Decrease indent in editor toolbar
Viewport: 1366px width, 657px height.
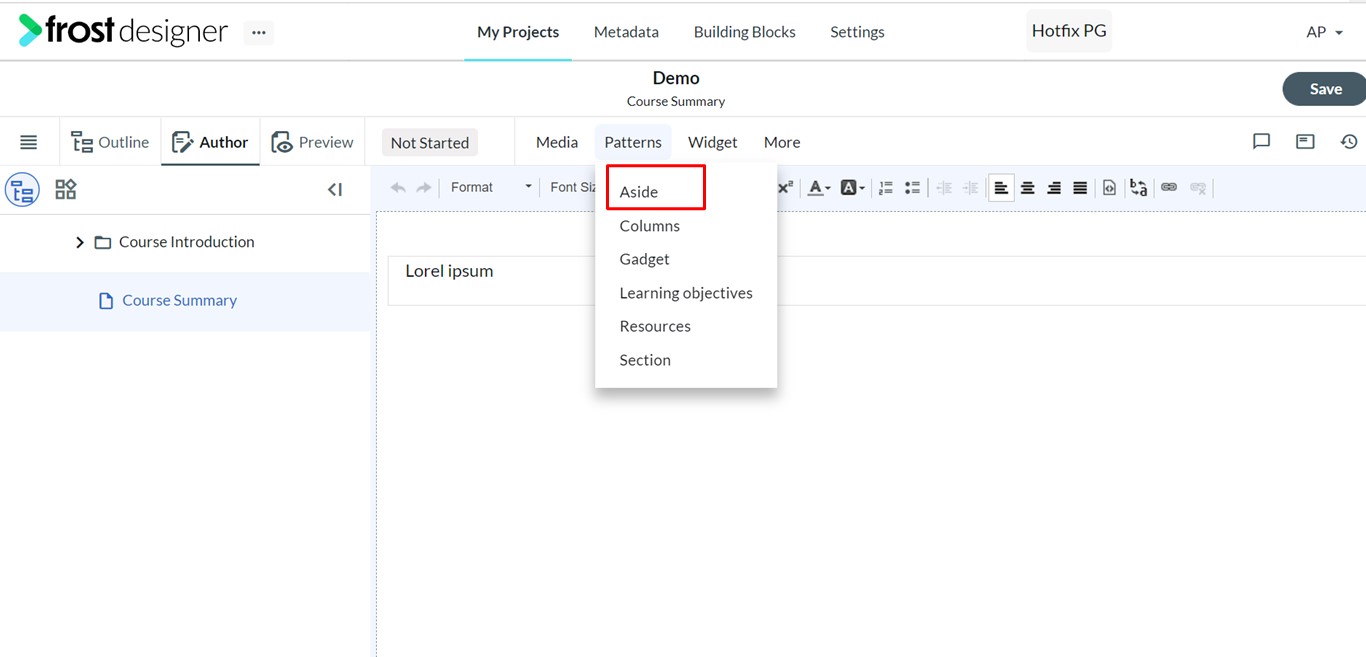(944, 187)
